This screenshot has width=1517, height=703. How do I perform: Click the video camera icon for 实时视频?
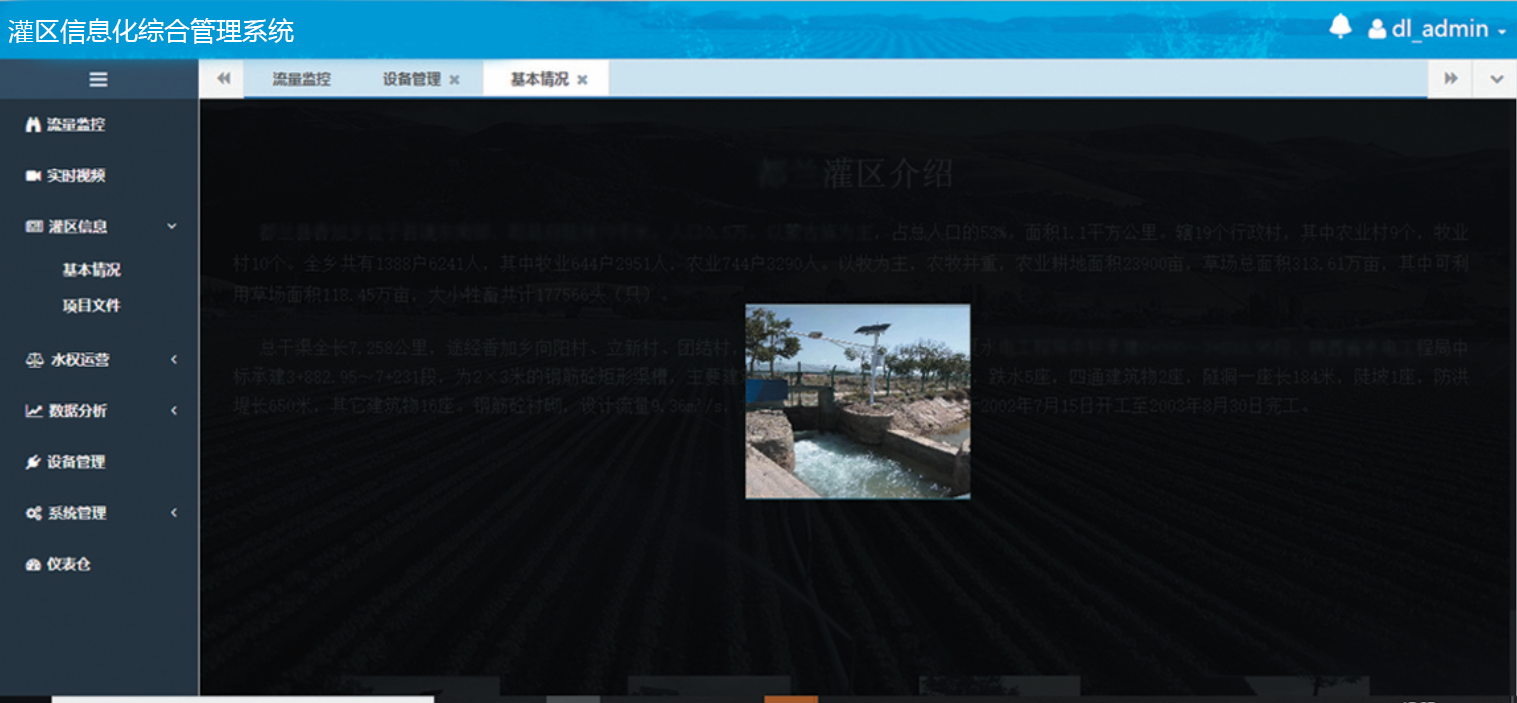(x=33, y=176)
